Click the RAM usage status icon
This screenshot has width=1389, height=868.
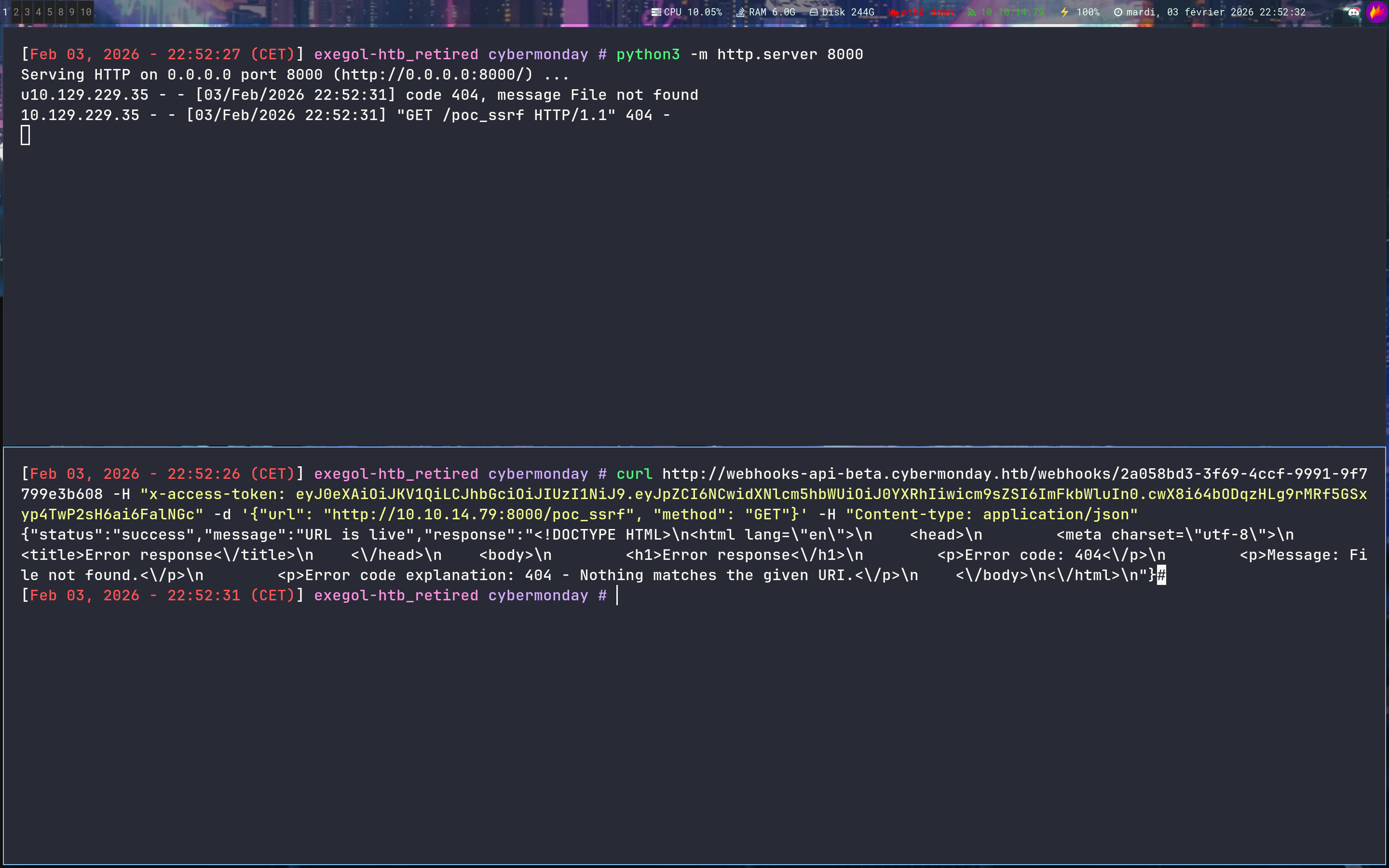click(x=741, y=12)
